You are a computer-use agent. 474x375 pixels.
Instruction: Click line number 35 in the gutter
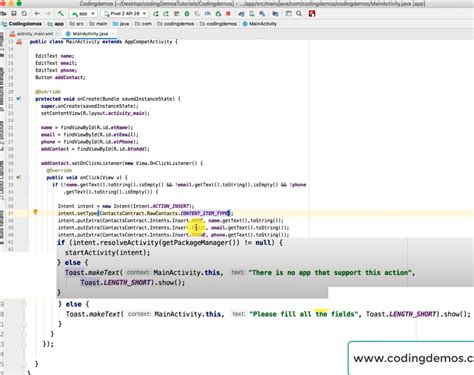pos(10,199)
